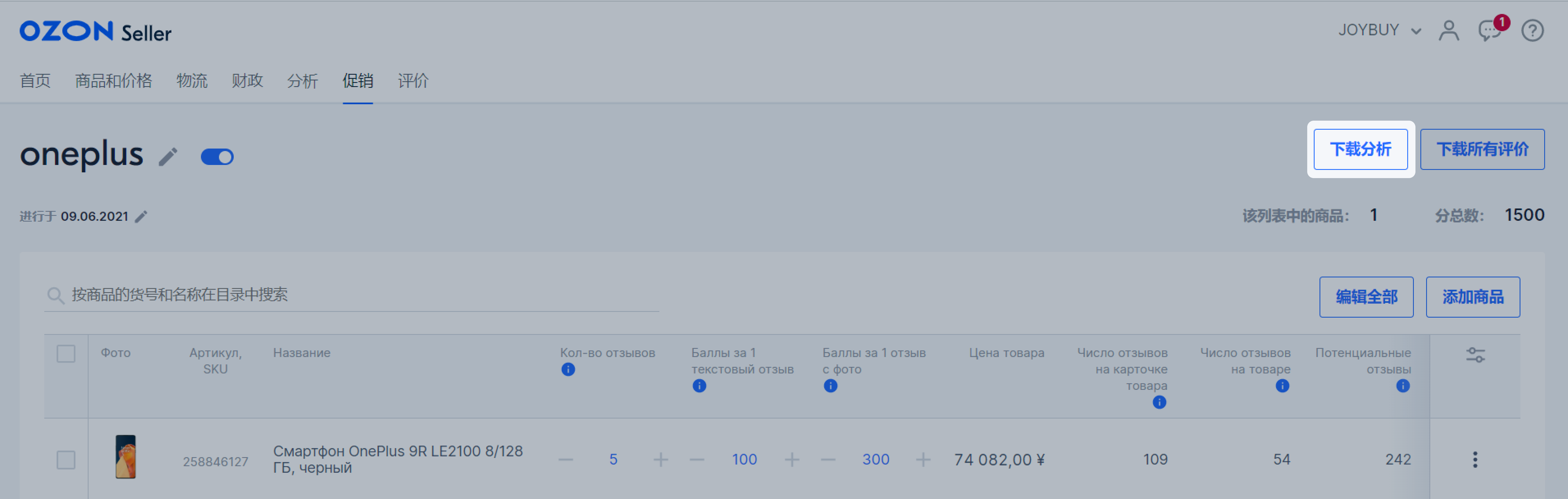
Task: Click the 下载所有评价 button
Action: tap(1482, 149)
